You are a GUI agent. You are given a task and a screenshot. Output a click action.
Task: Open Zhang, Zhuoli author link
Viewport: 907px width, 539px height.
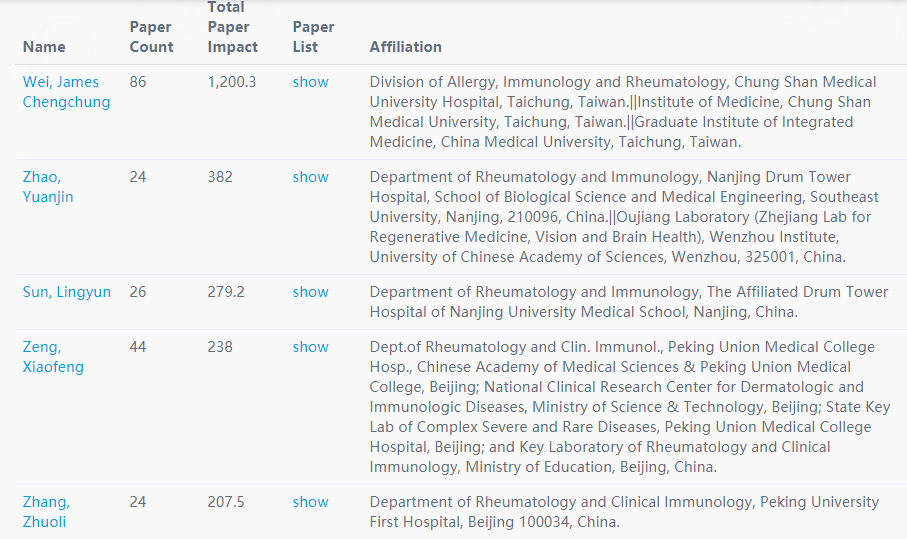point(46,512)
